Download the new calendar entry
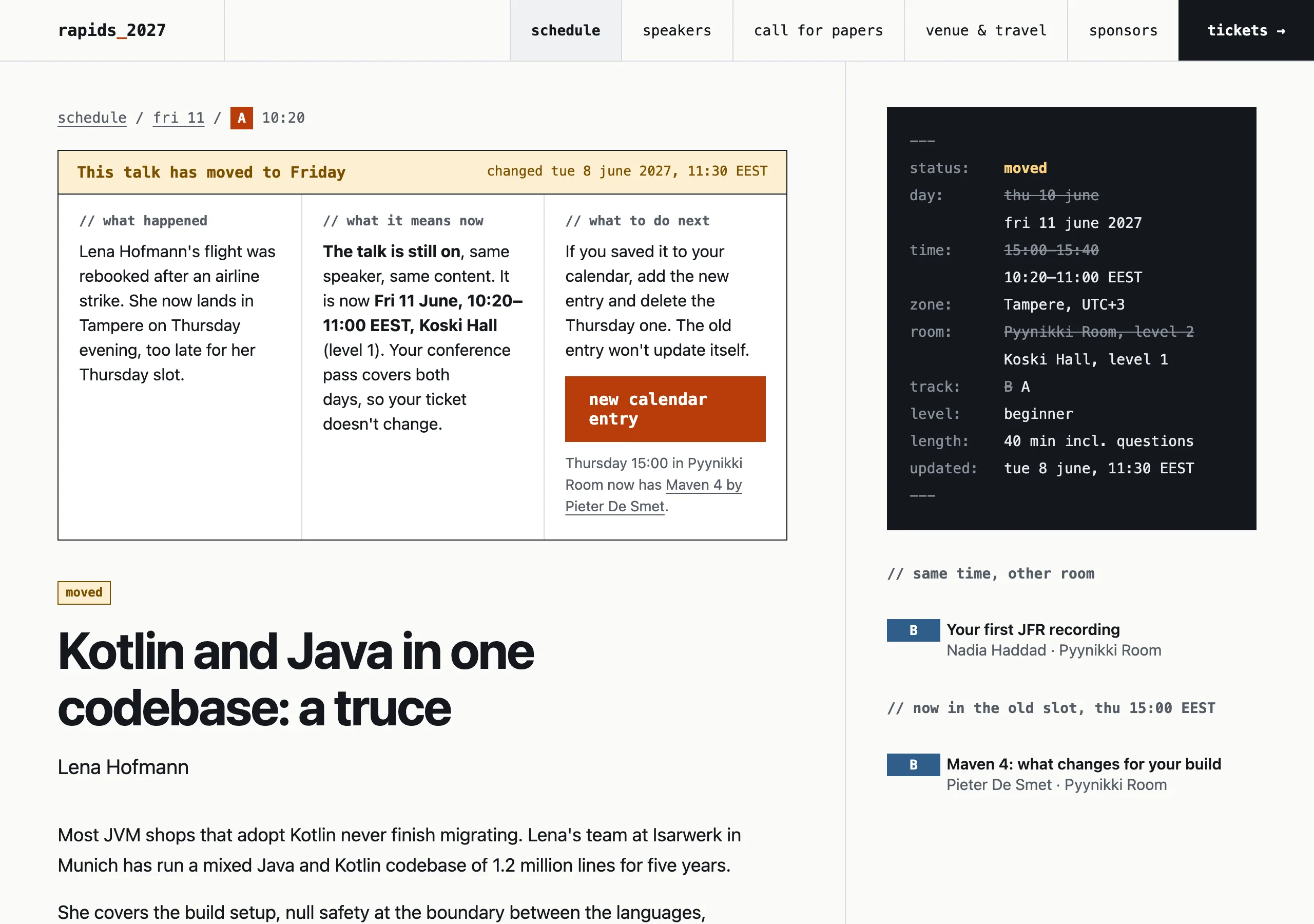This screenshot has width=1314, height=924. pyautogui.click(x=665, y=409)
